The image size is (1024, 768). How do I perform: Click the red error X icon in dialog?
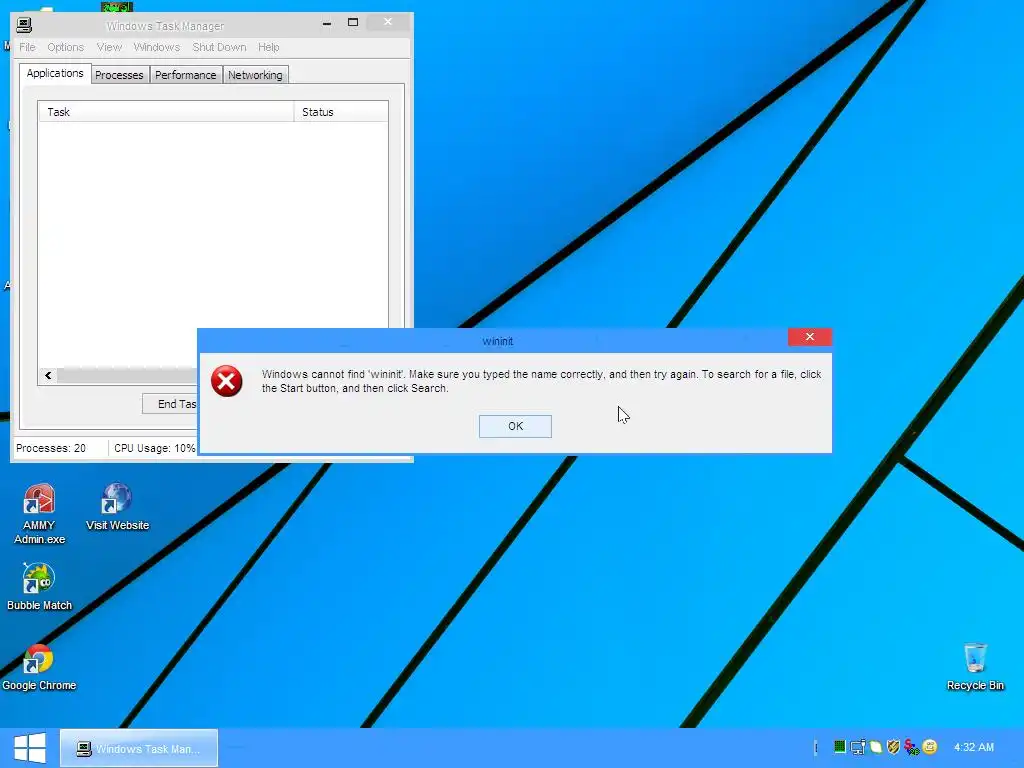pos(227,381)
